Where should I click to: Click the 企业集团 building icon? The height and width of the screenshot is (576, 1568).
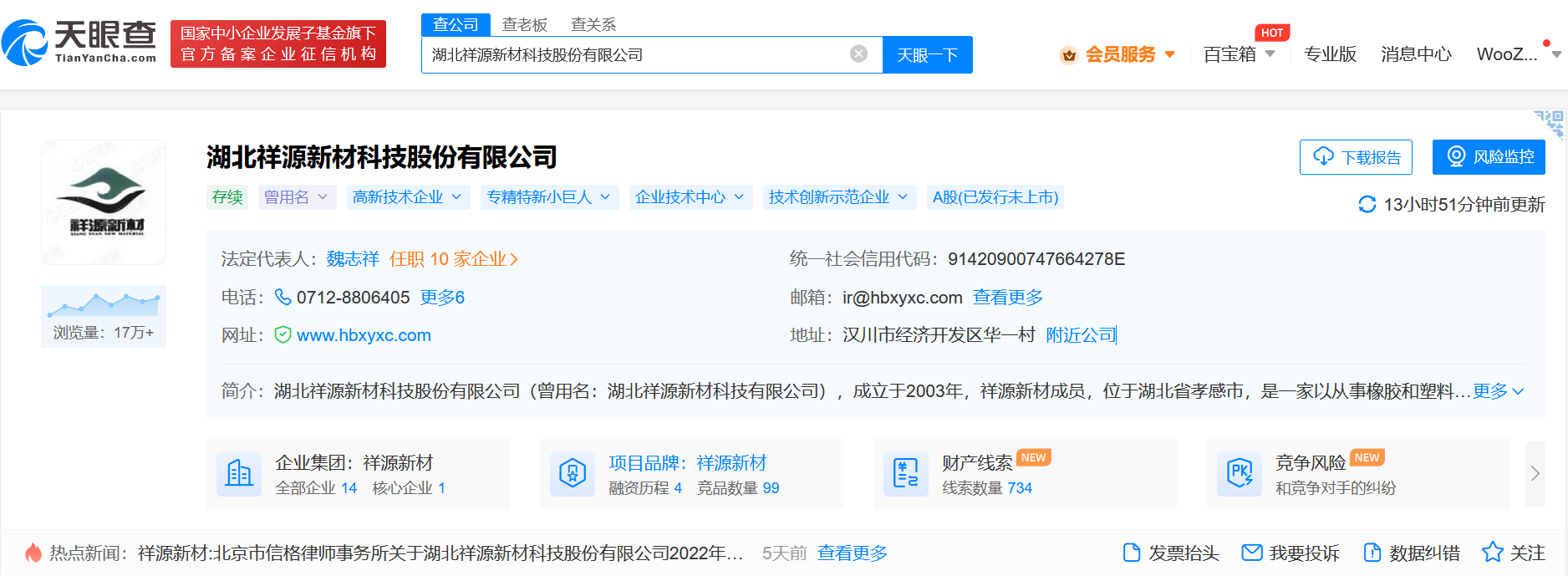point(239,473)
